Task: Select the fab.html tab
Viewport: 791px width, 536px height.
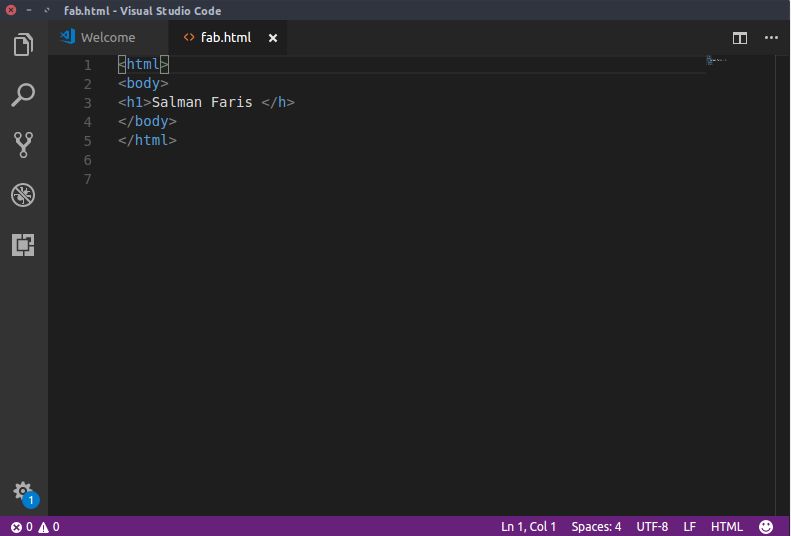Action: pyautogui.click(x=225, y=38)
